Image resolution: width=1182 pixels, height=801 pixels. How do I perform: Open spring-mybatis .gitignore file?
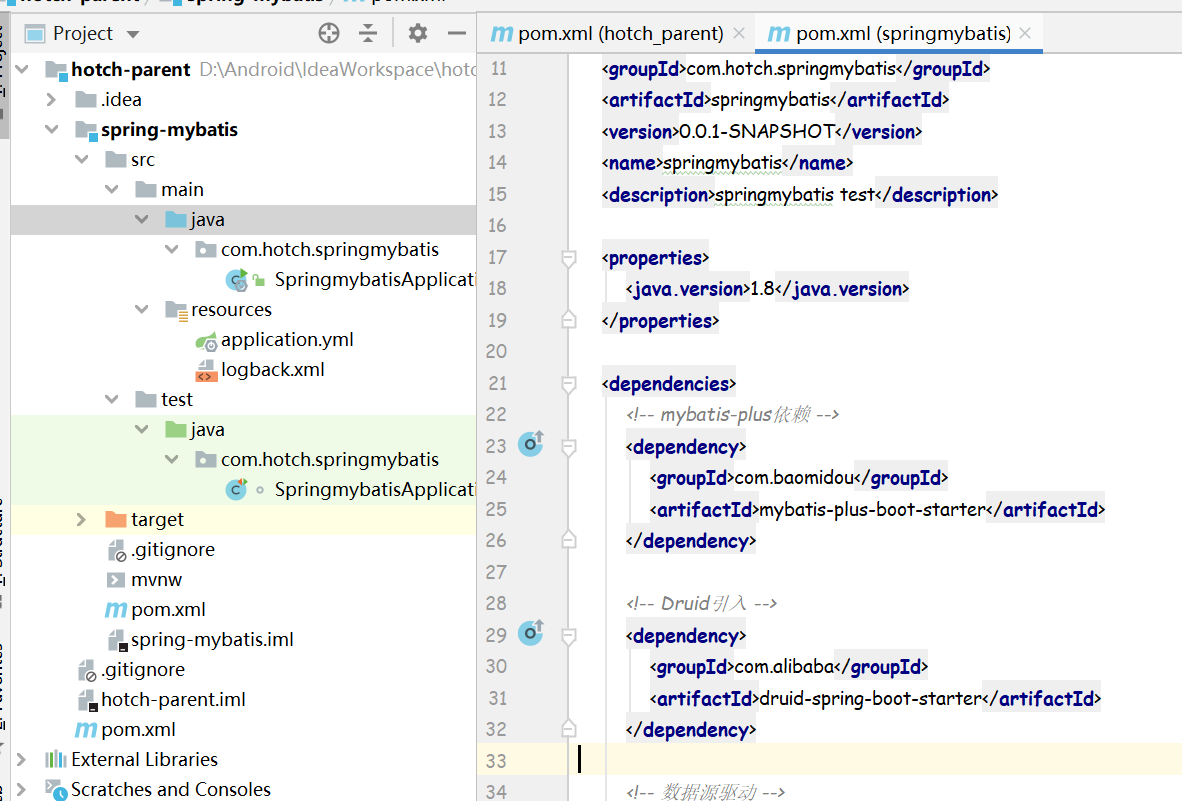[x=173, y=549]
